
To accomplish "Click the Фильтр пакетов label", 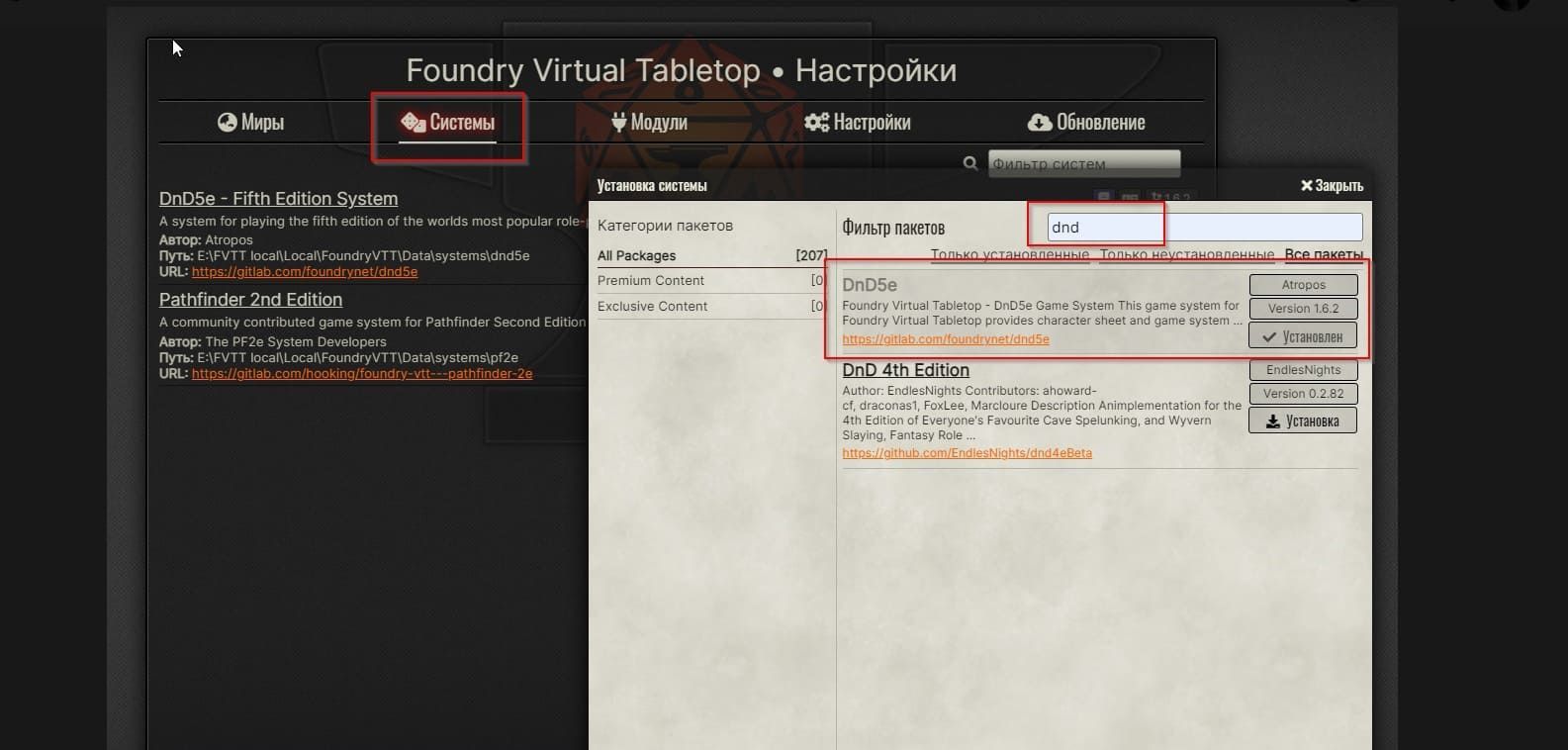I will (893, 228).
